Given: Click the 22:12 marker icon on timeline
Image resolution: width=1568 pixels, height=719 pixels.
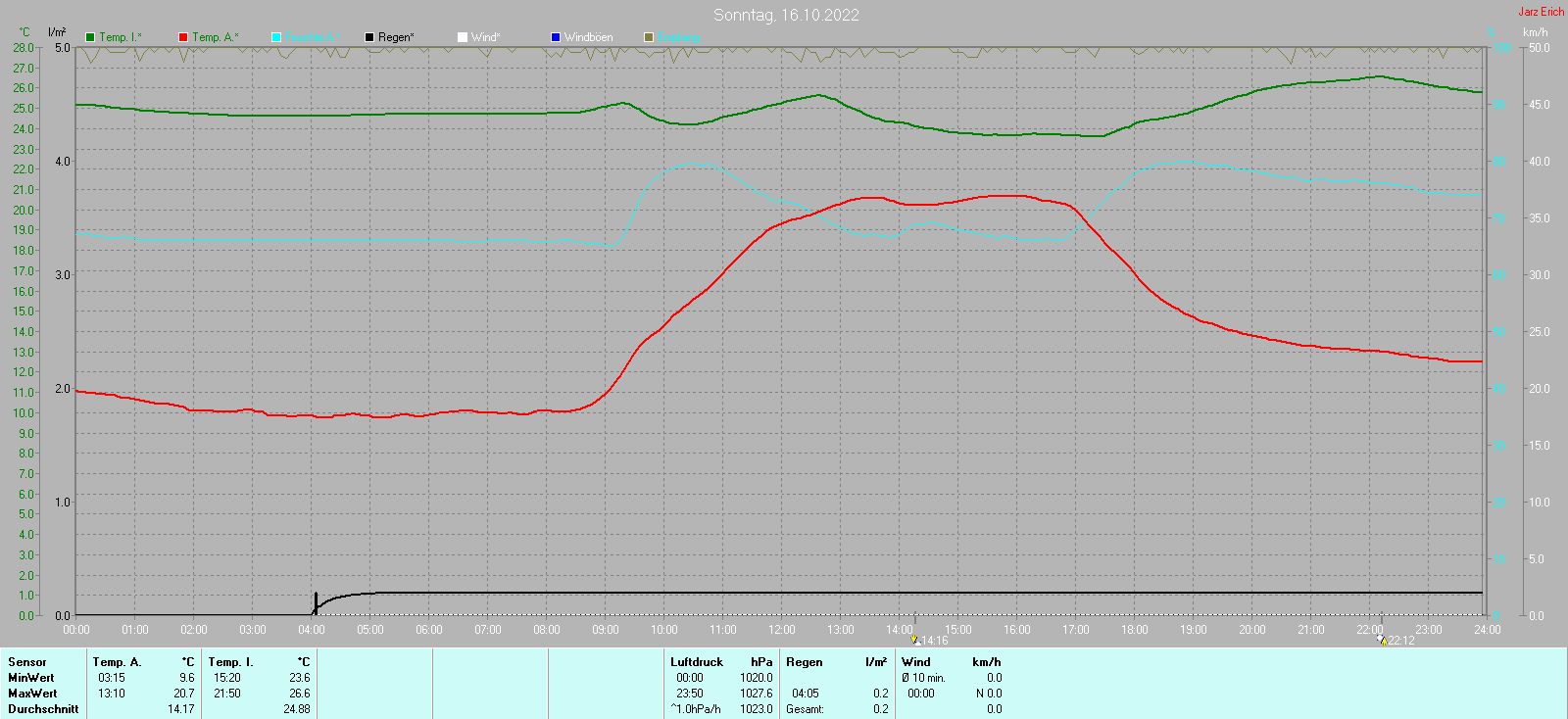Looking at the screenshot, I should [x=1381, y=640].
